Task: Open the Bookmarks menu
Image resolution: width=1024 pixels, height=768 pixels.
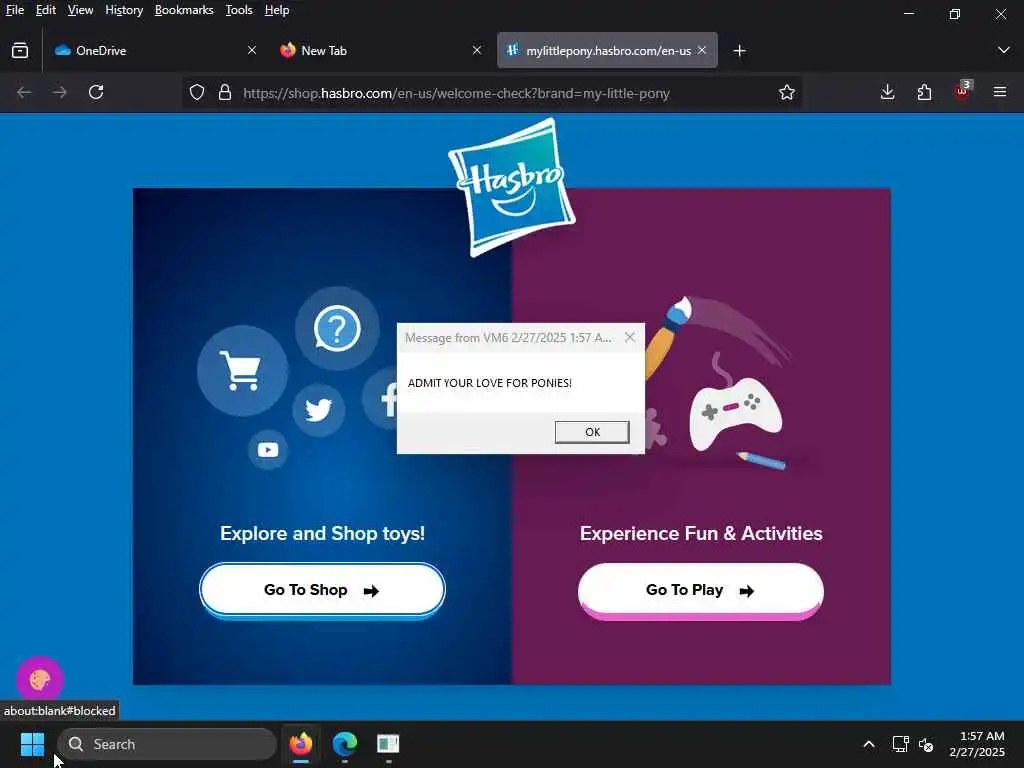Action: click(x=184, y=10)
